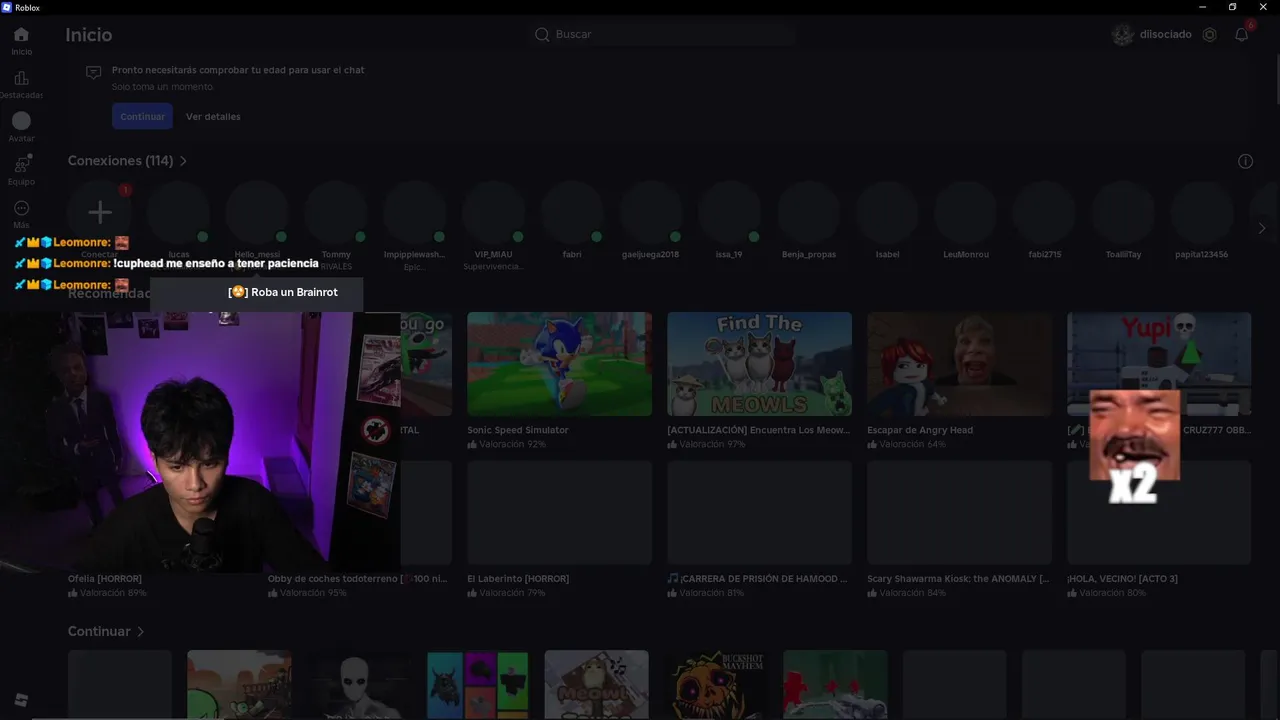Open friend ToalliTay avatar
This screenshot has width=1280, height=720.
pos(1123,212)
